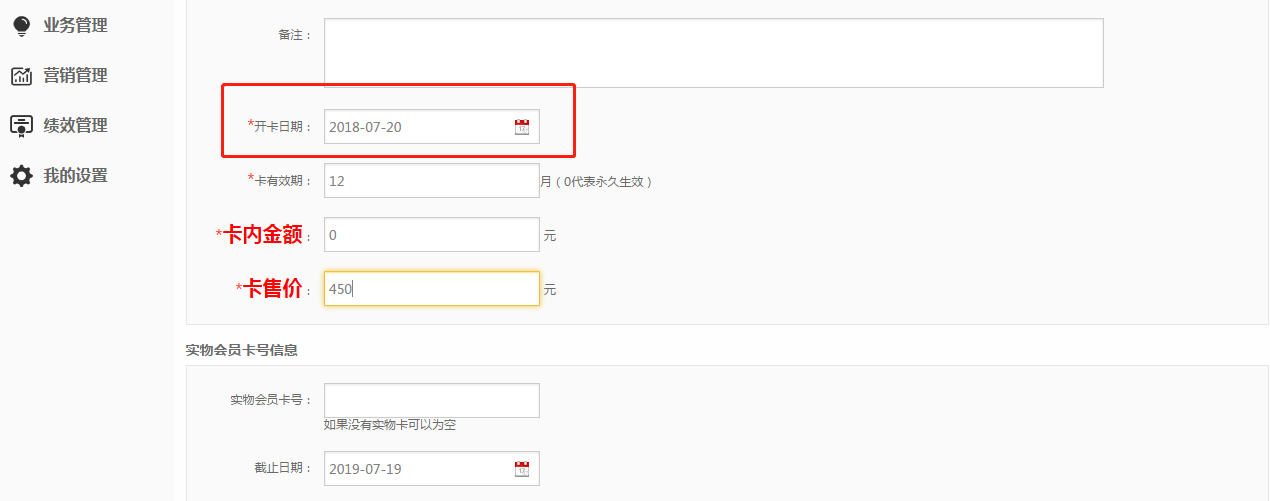This screenshot has width=1270, height=501.
Task: Go to the 绩效管理 menu text
Action: click(x=75, y=126)
